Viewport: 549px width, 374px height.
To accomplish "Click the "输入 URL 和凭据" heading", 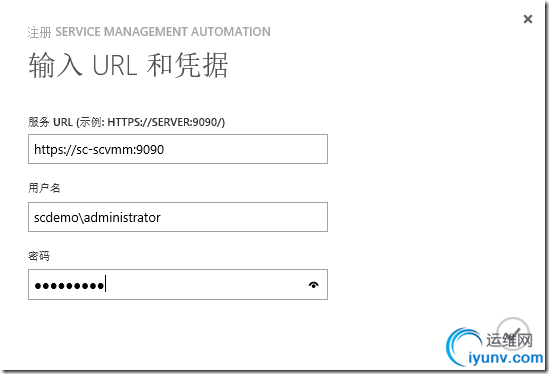I will coord(128,65).
